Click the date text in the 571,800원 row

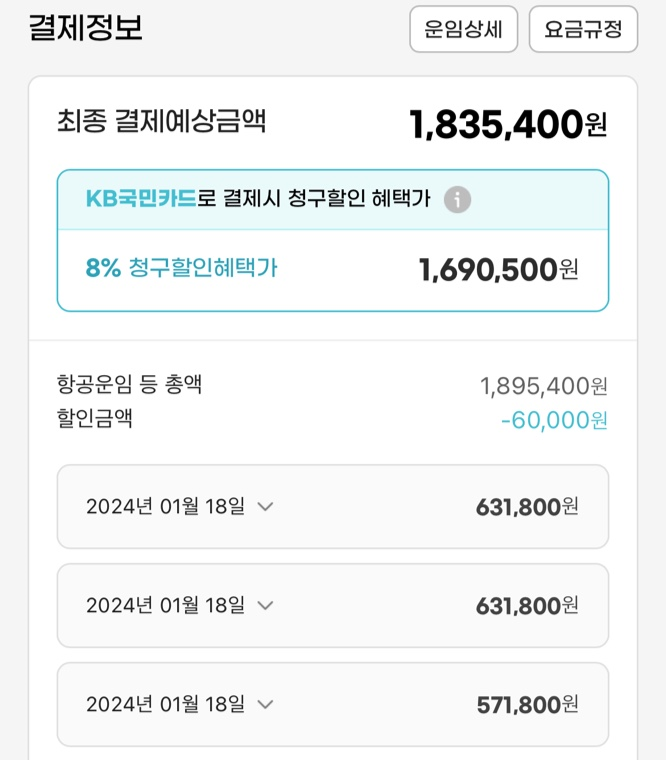(165, 705)
